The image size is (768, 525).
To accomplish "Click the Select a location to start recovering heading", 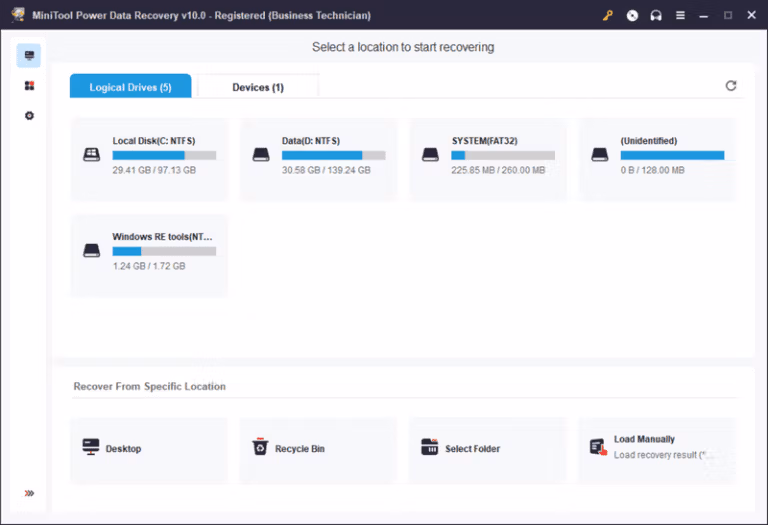I will tap(403, 47).
